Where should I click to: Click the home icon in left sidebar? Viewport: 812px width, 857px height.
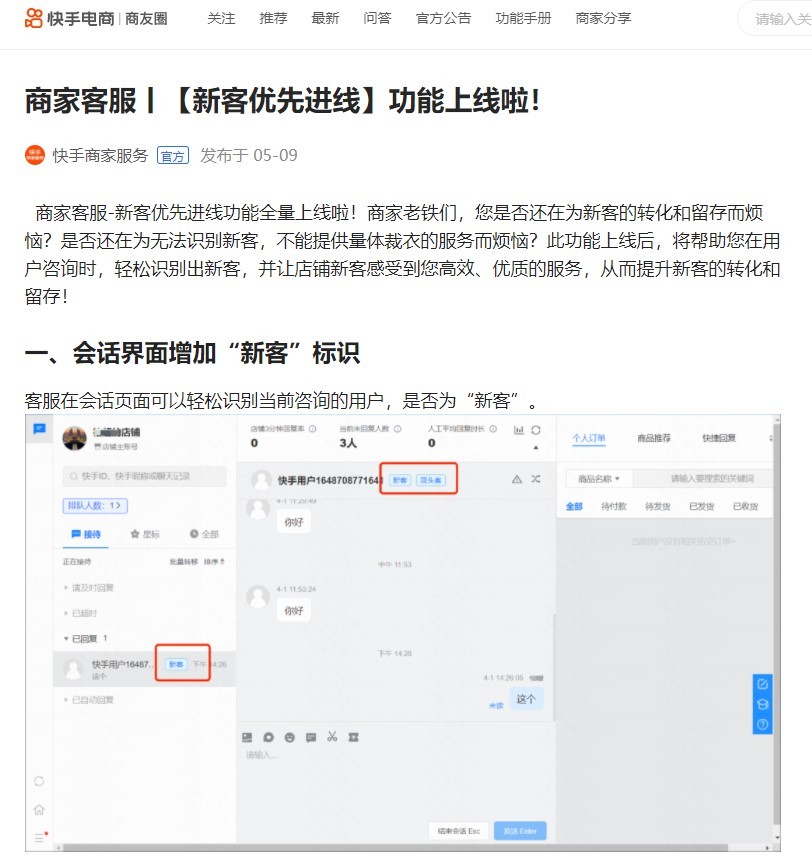[x=39, y=809]
